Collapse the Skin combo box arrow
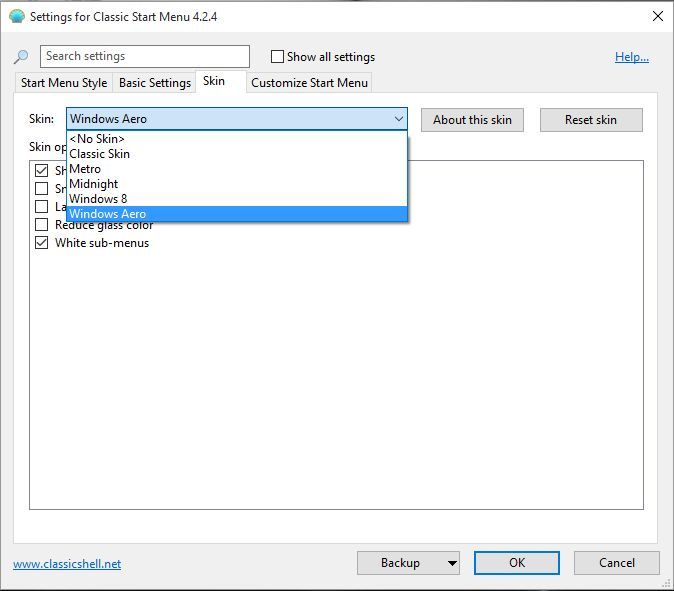 398,119
